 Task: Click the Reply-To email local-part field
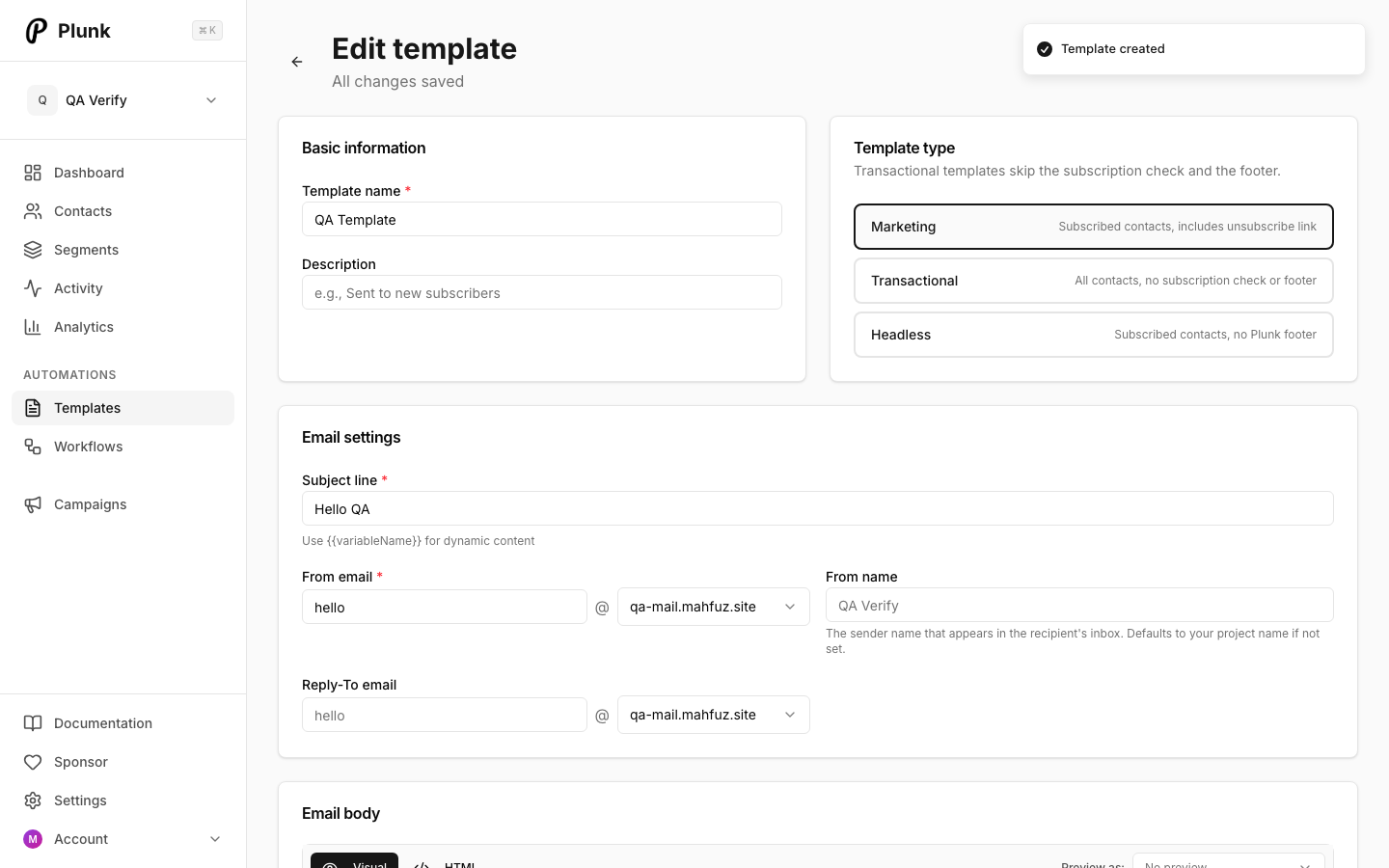[x=445, y=715]
